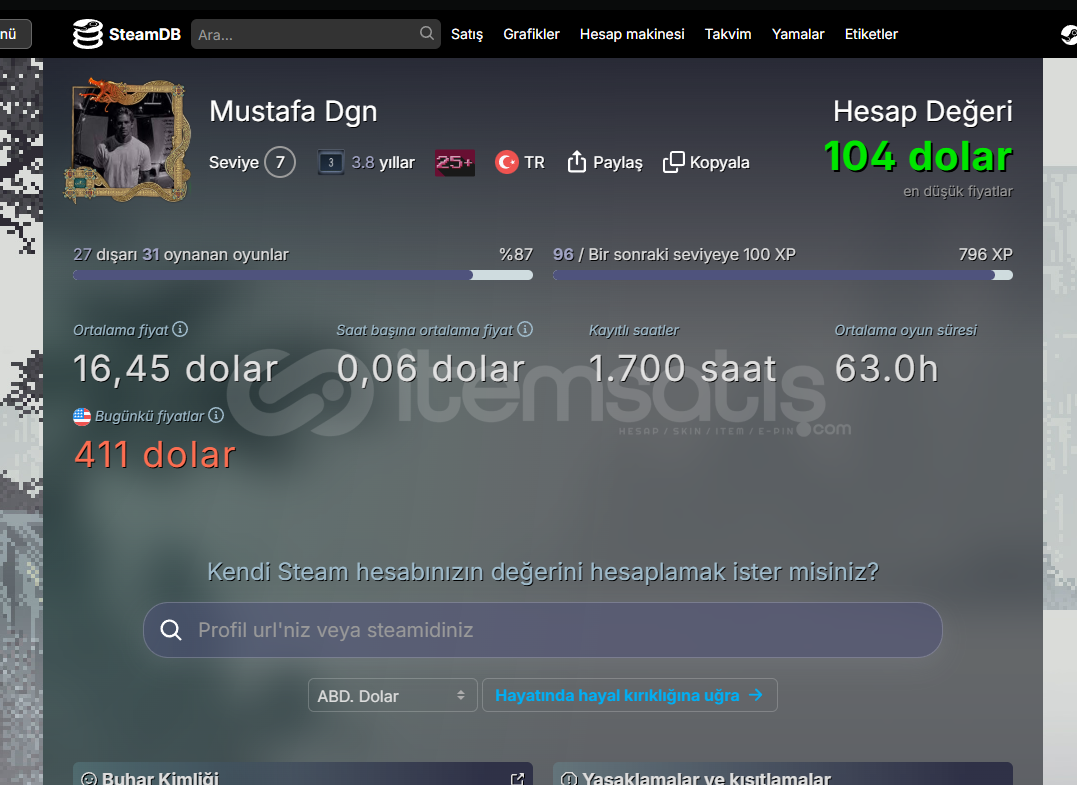Click the Turkish flag icon
Image resolution: width=1077 pixels, height=785 pixels.
(507, 162)
